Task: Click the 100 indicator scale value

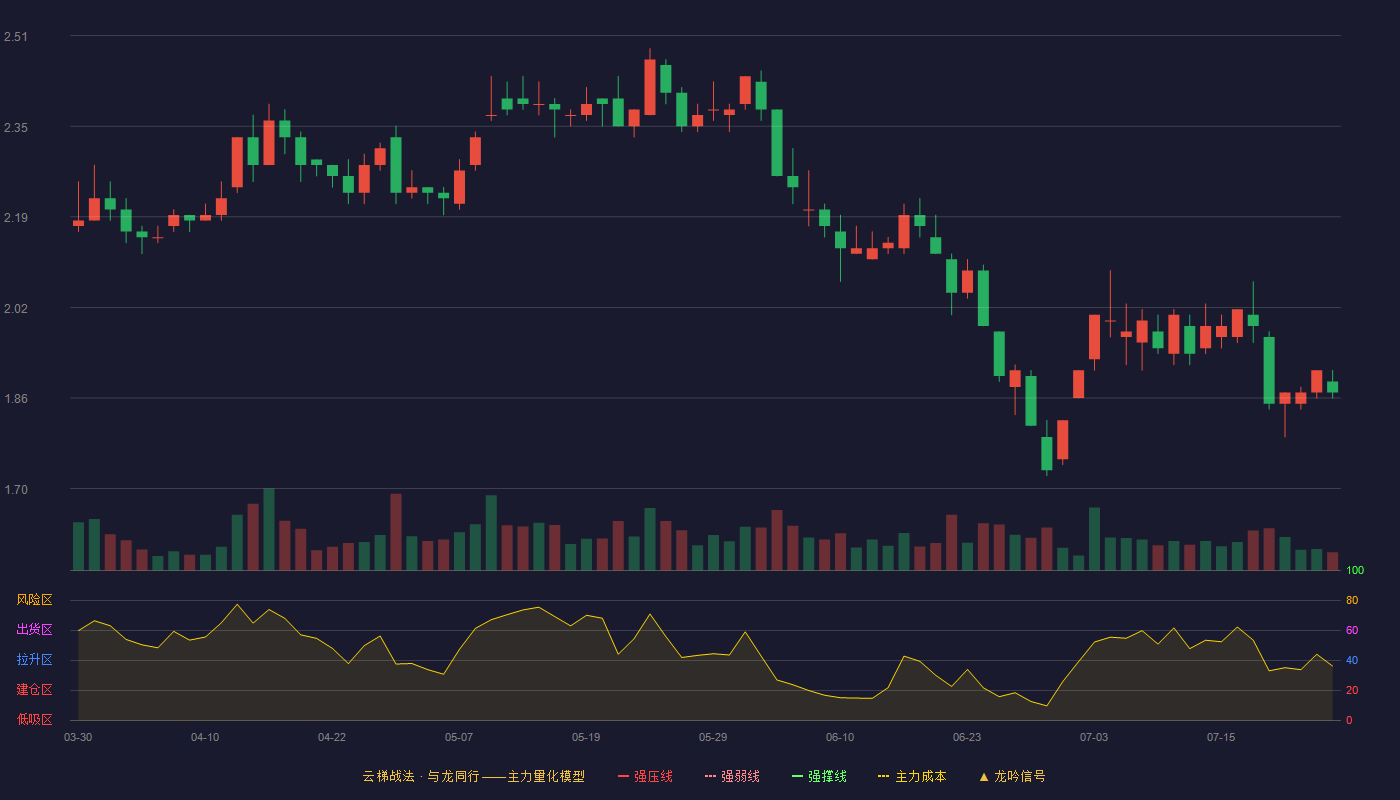Action: click(1355, 571)
